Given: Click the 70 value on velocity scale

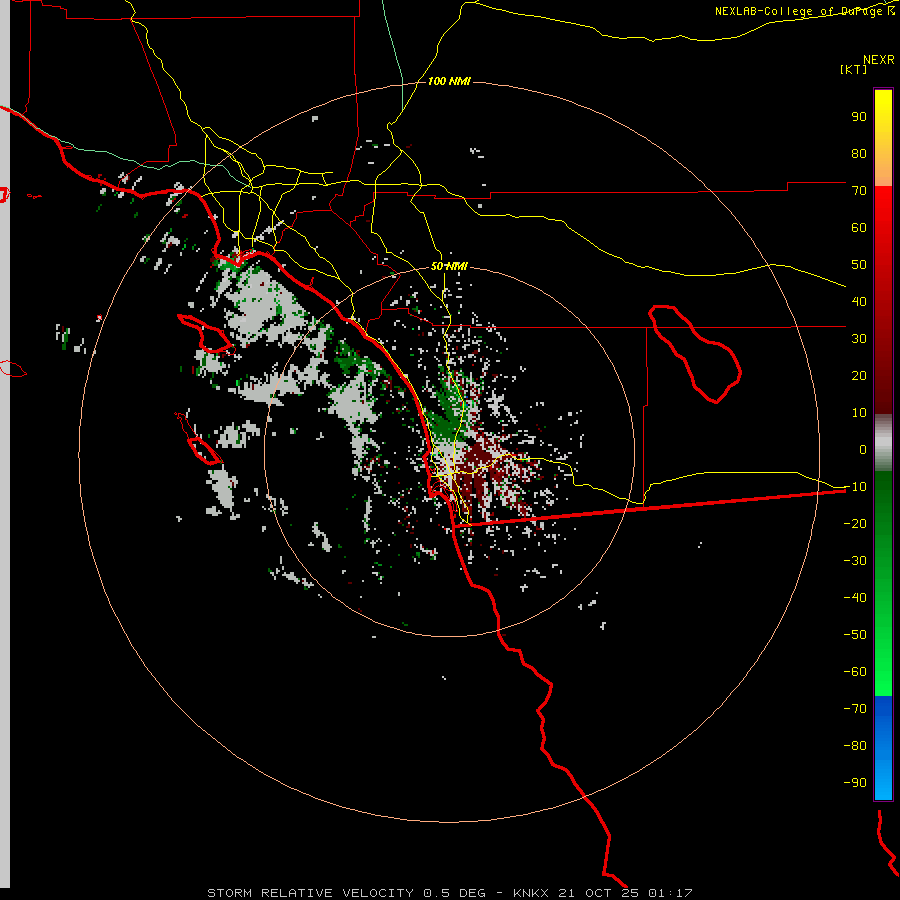Looking at the screenshot, I should [x=859, y=191].
